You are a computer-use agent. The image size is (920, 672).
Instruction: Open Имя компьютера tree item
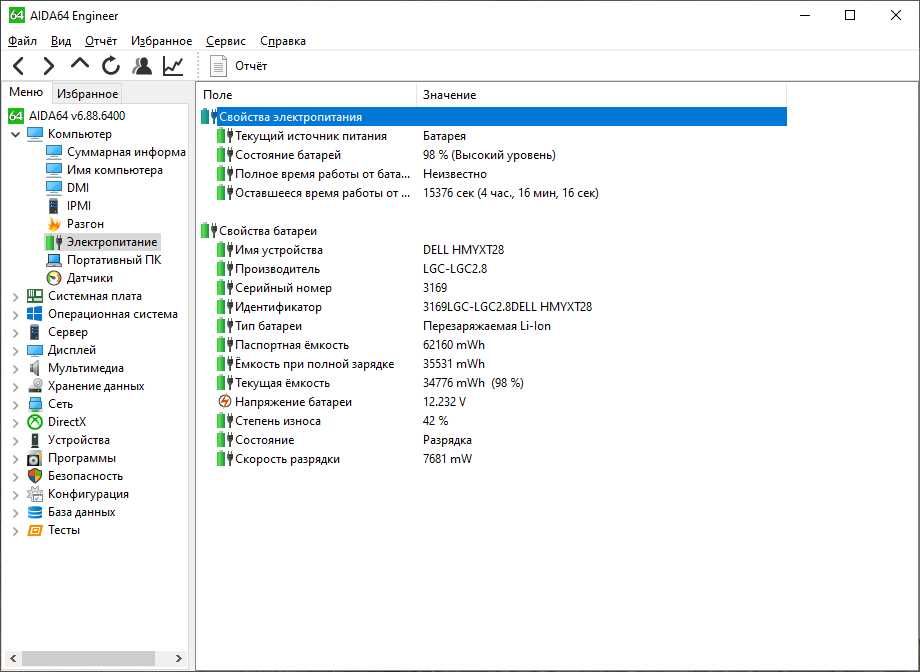(x=114, y=170)
